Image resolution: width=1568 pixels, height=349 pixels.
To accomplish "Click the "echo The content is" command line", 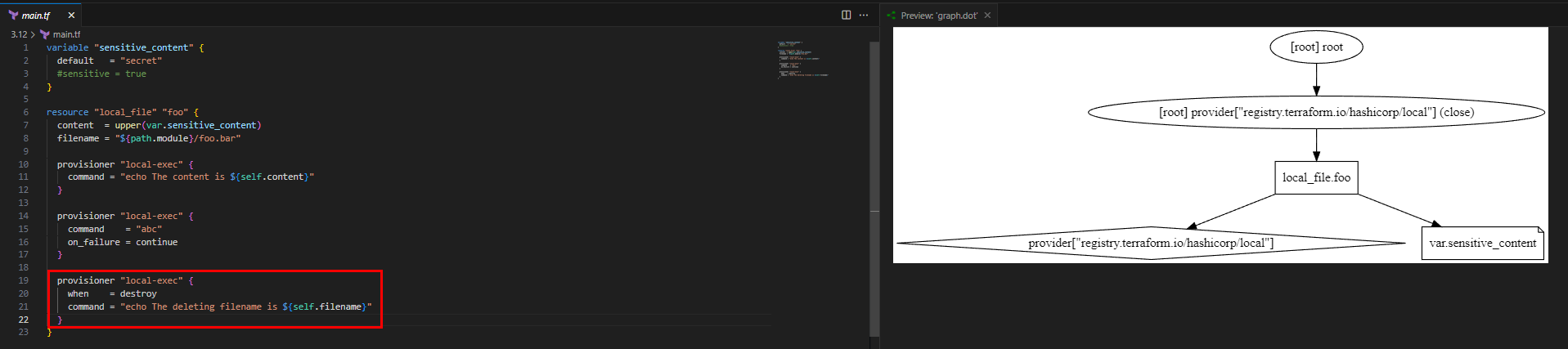I will [191, 177].
